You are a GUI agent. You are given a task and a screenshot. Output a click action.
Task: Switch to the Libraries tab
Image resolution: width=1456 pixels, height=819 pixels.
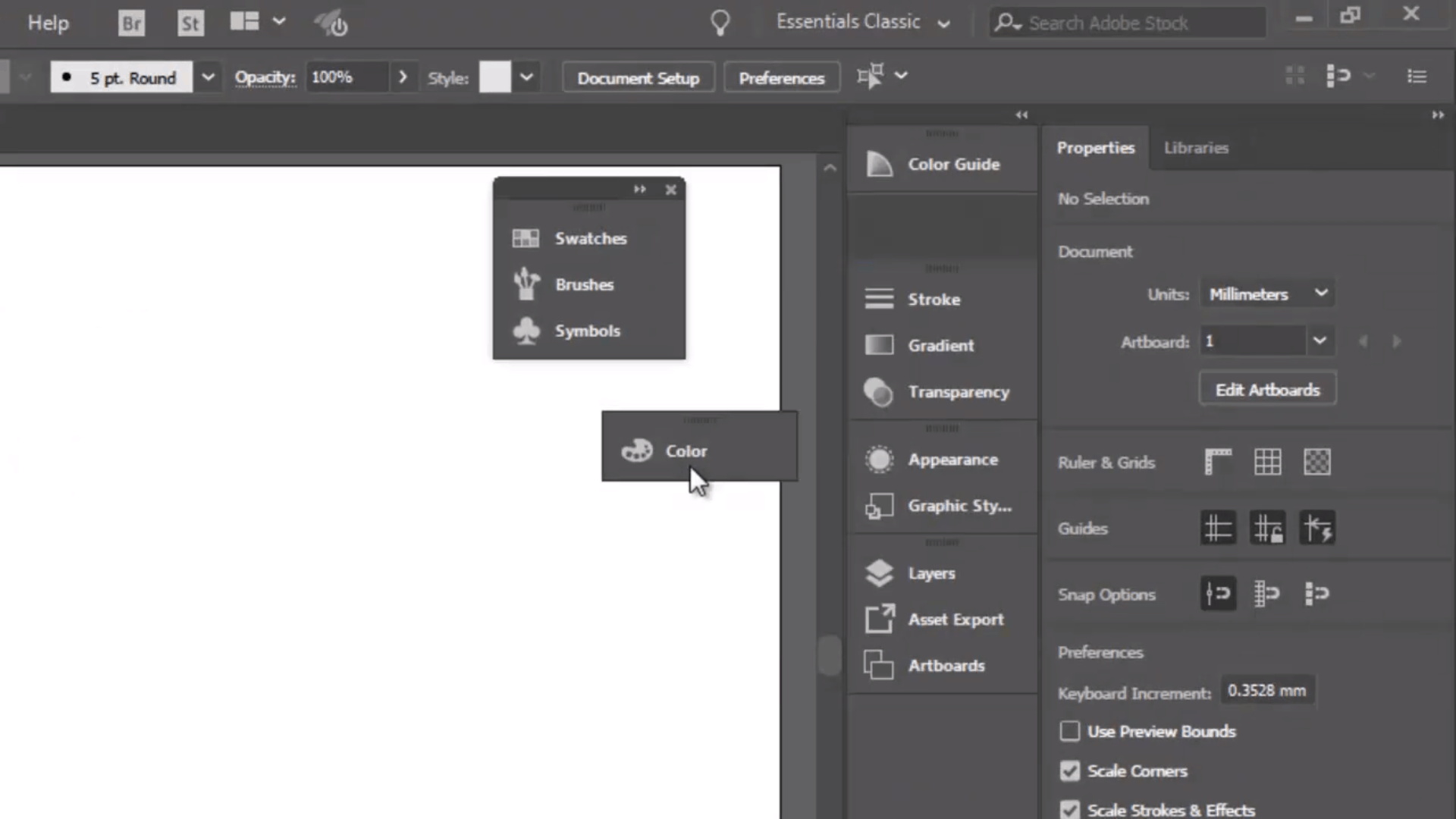(1196, 148)
